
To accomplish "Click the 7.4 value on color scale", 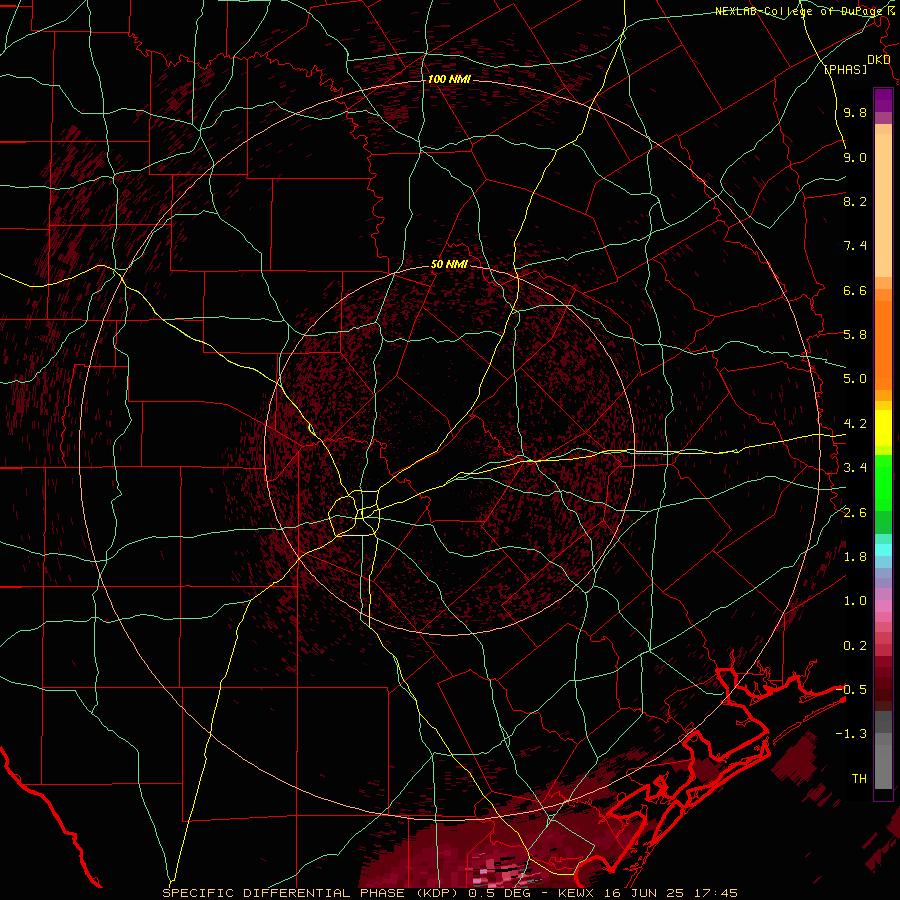I will point(855,246).
